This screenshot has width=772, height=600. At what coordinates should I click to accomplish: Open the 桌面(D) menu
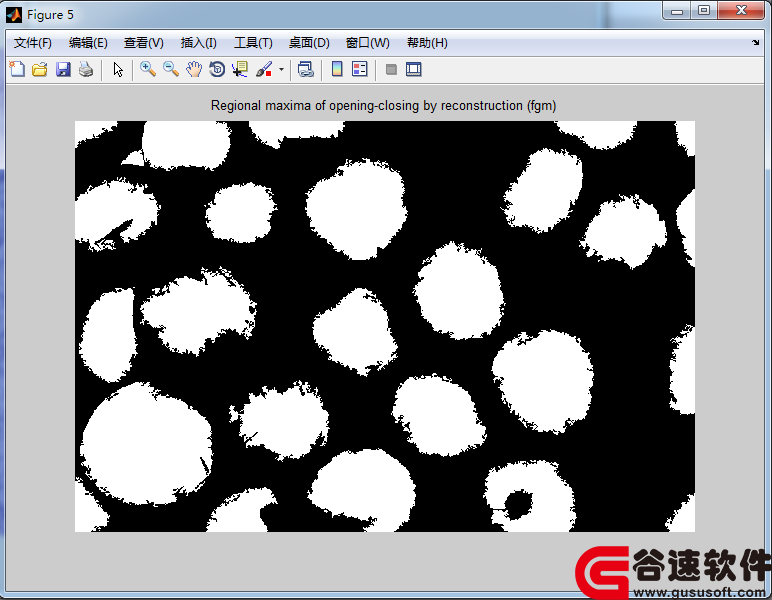(x=309, y=43)
